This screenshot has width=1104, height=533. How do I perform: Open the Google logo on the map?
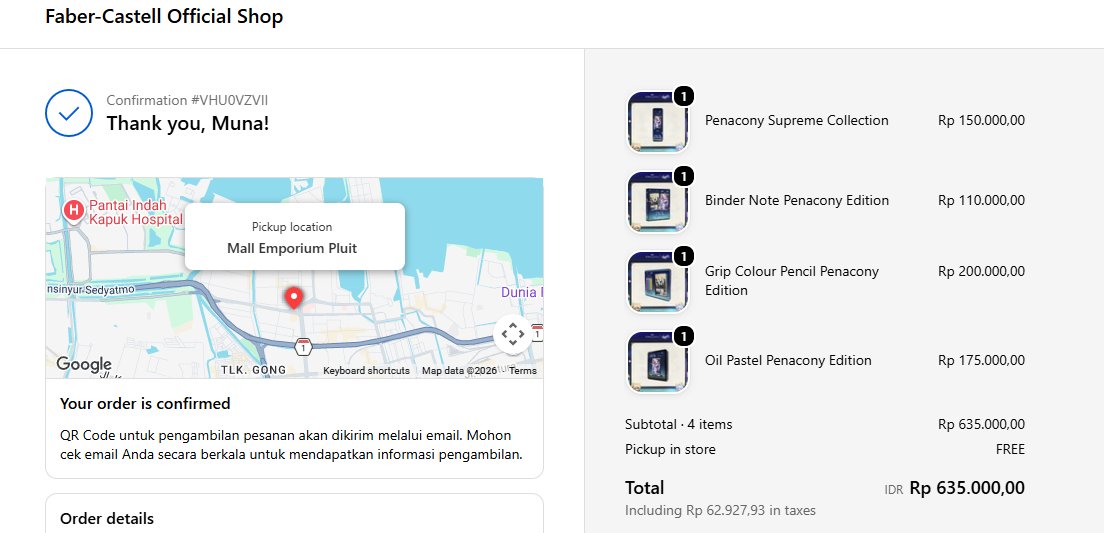(x=84, y=364)
